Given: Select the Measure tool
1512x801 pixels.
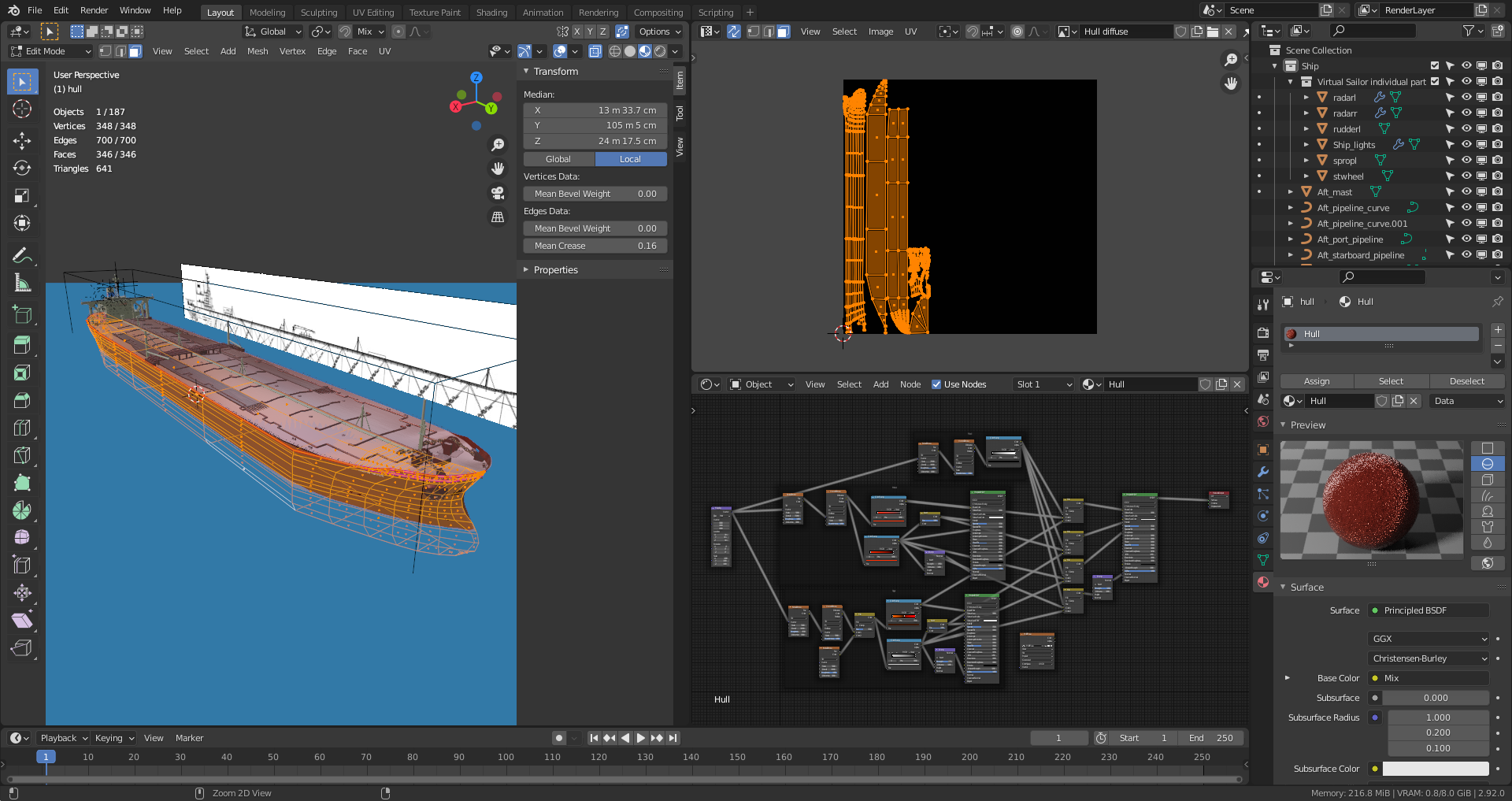Looking at the screenshot, I should 22,283.
